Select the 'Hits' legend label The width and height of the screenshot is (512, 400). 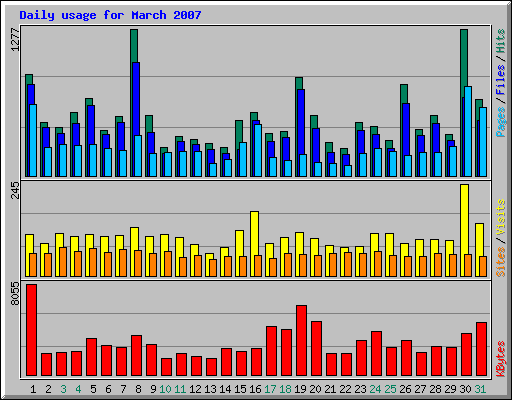(x=500, y=41)
